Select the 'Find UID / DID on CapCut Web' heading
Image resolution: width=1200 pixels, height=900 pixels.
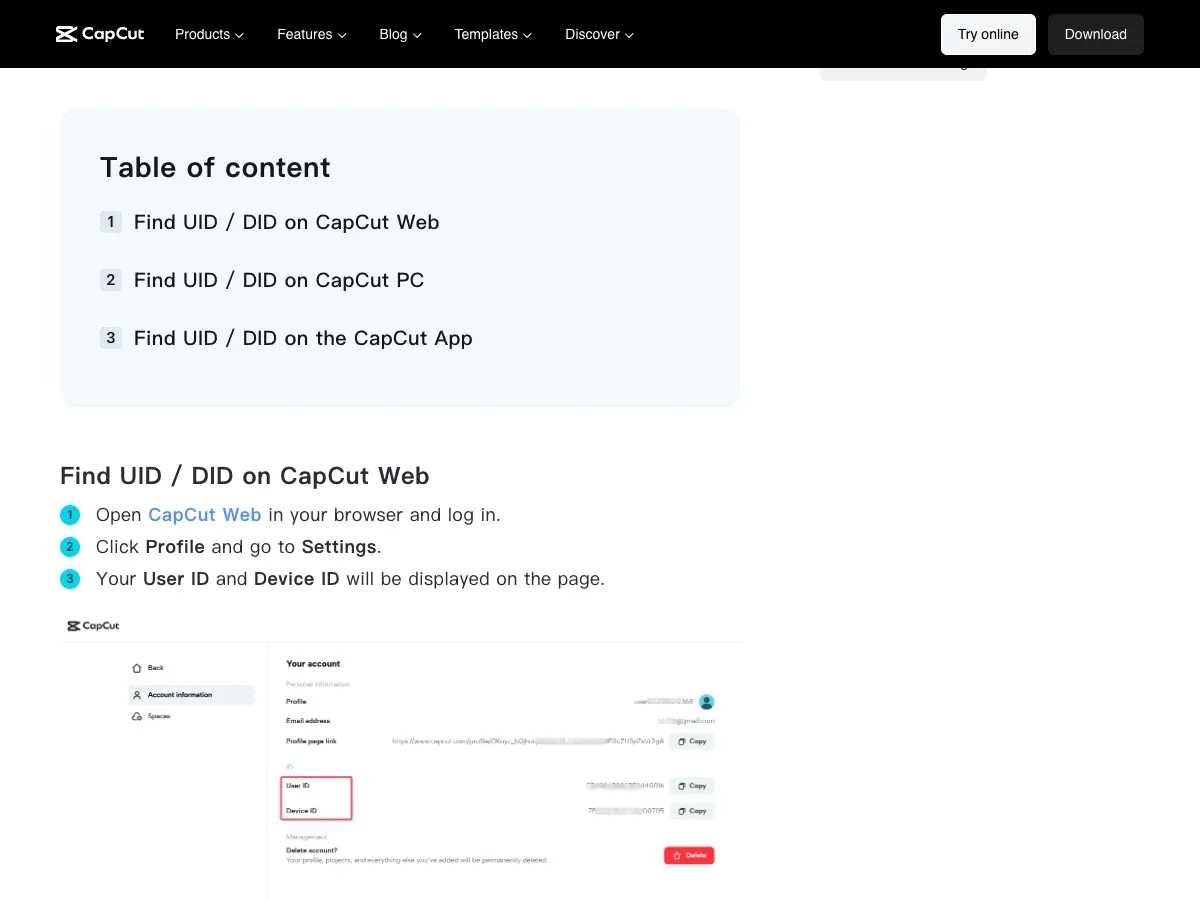[x=245, y=476]
